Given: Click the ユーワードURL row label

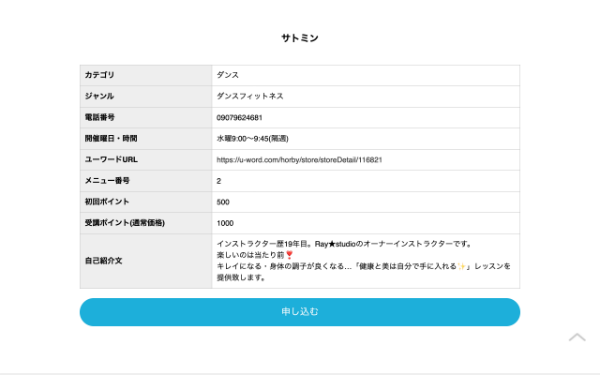Looking at the screenshot, I should [111, 160].
